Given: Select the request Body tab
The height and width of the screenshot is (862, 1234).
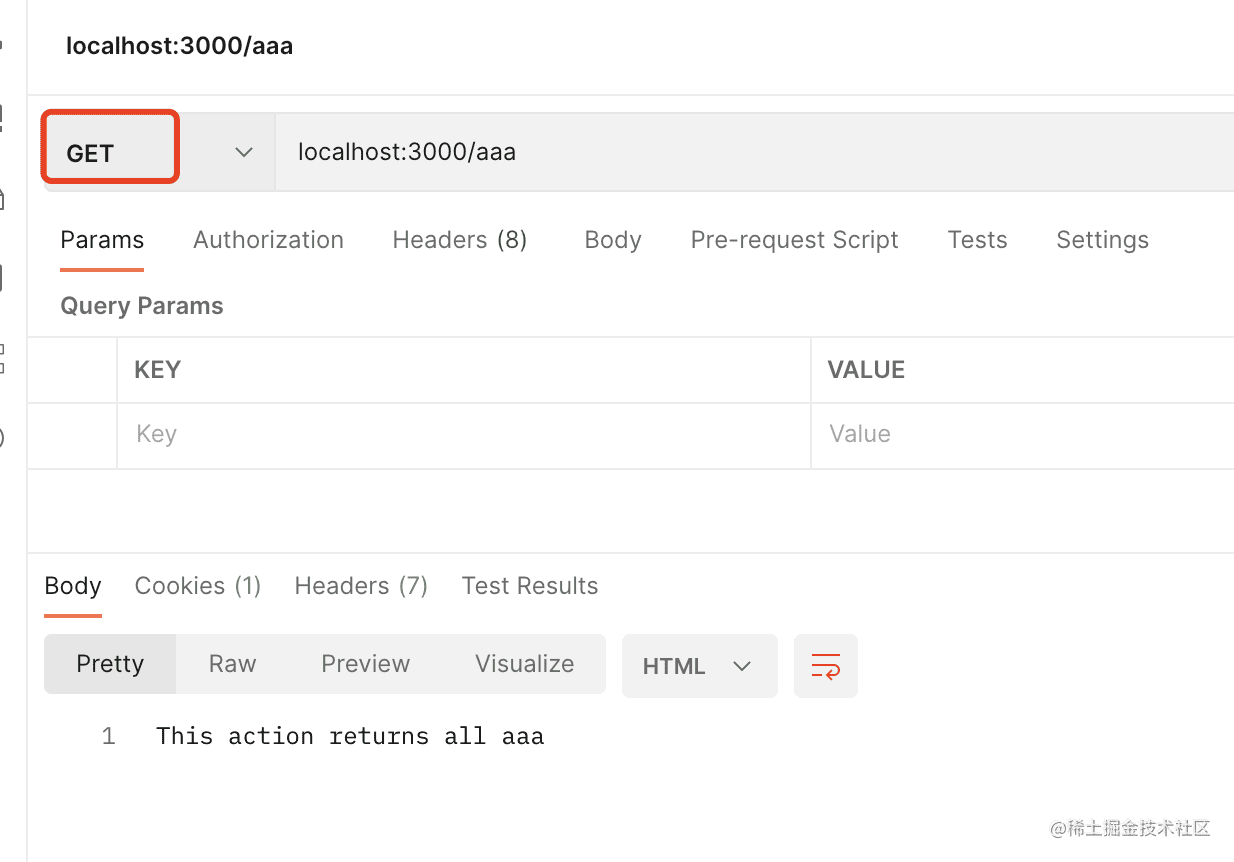Looking at the screenshot, I should pyautogui.click(x=612, y=240).
